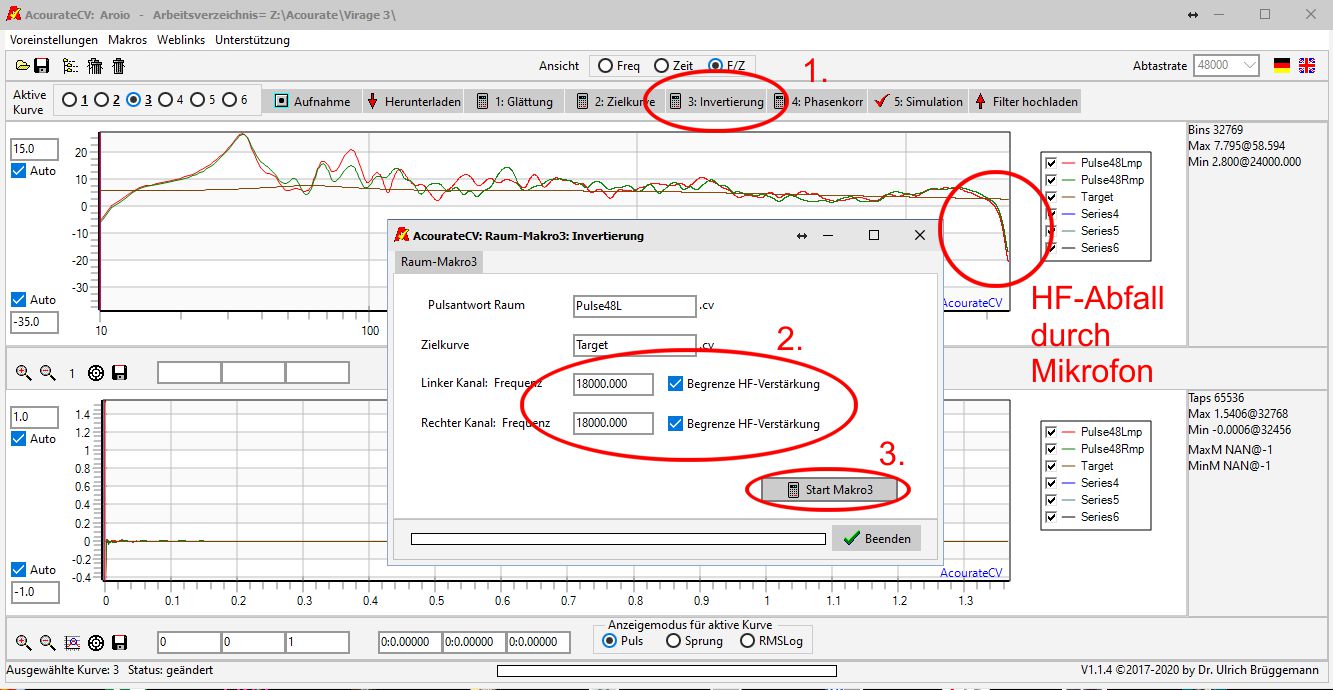Click the Pulsantwort Raum field containing Pulse48L
This screenshot has width=1333, height=690.
tap(635, 305)
